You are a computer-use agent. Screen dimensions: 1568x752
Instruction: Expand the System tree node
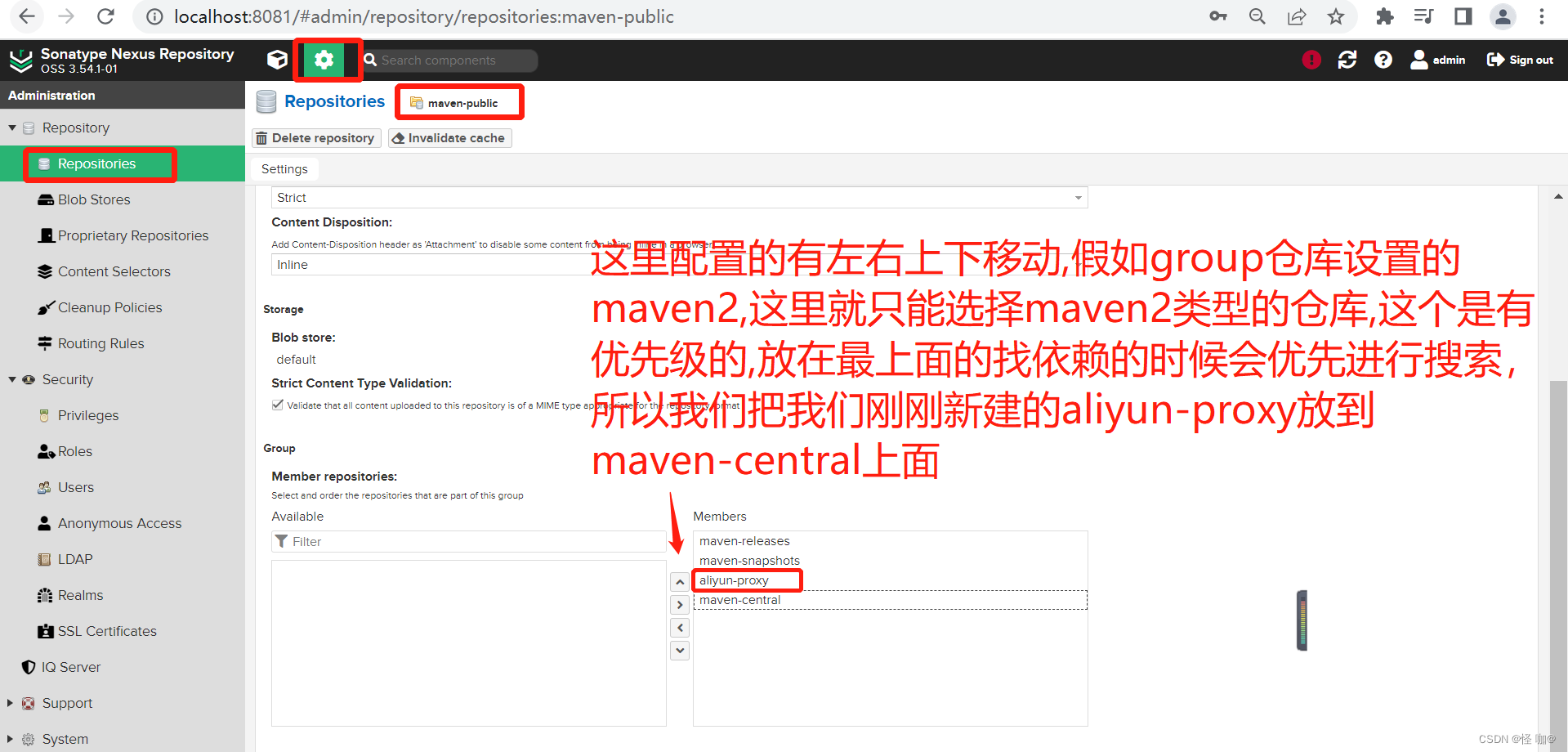tap(10, 739)
